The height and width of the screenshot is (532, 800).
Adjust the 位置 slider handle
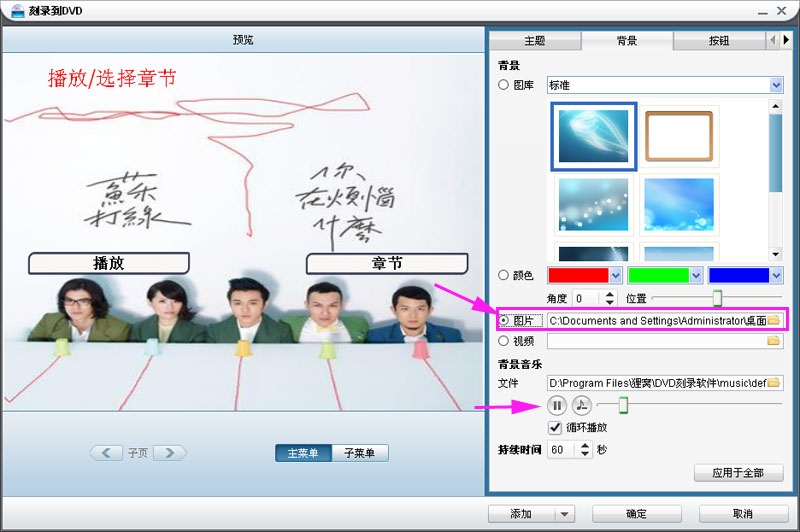pos(717,298)
